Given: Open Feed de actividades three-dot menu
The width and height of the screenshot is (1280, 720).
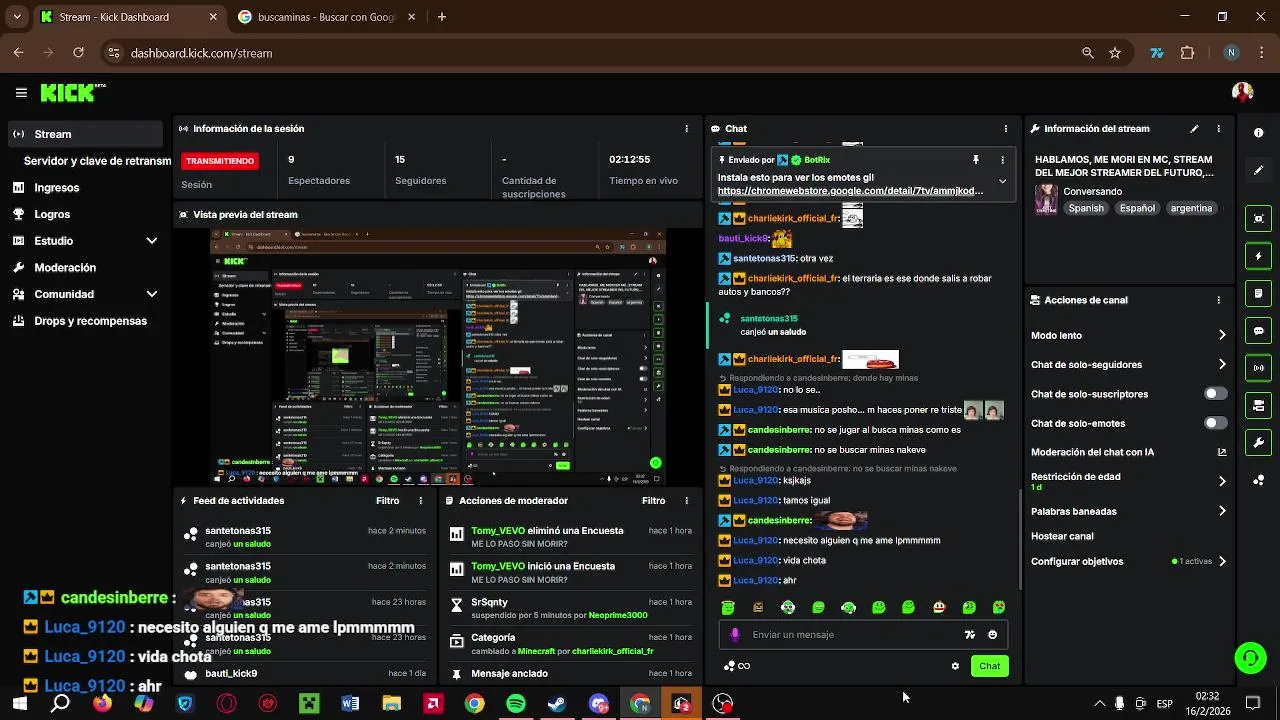Looking at the screenshot, I should (x=420, y=501).
